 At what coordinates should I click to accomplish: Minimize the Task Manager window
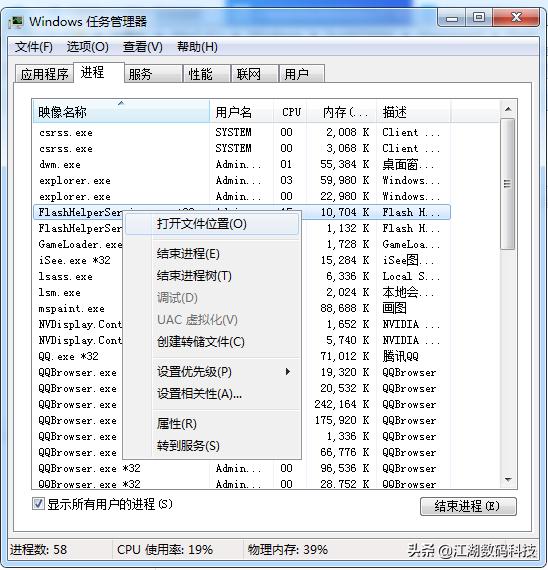point(452,17)
